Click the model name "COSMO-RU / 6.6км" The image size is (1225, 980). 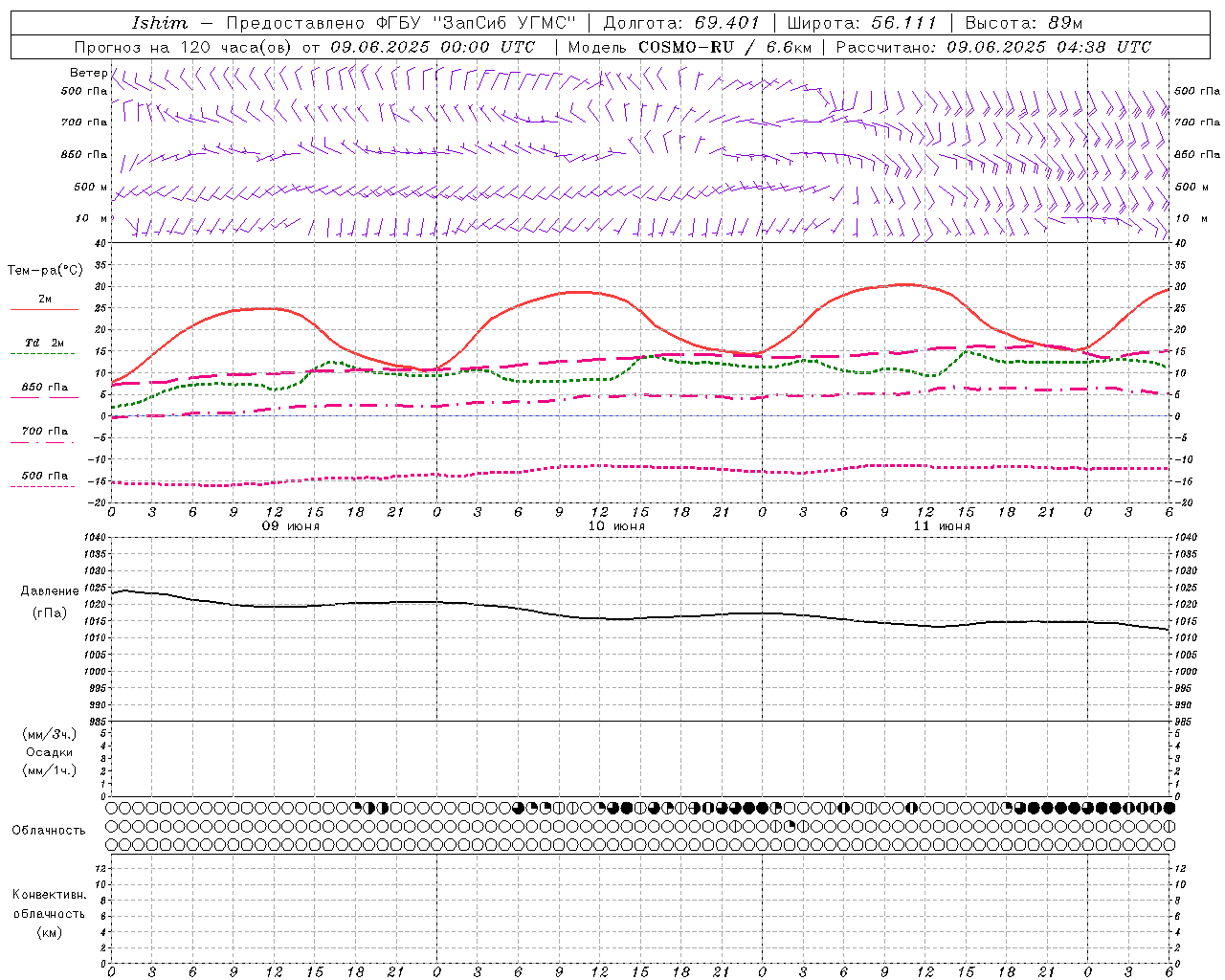724,47
